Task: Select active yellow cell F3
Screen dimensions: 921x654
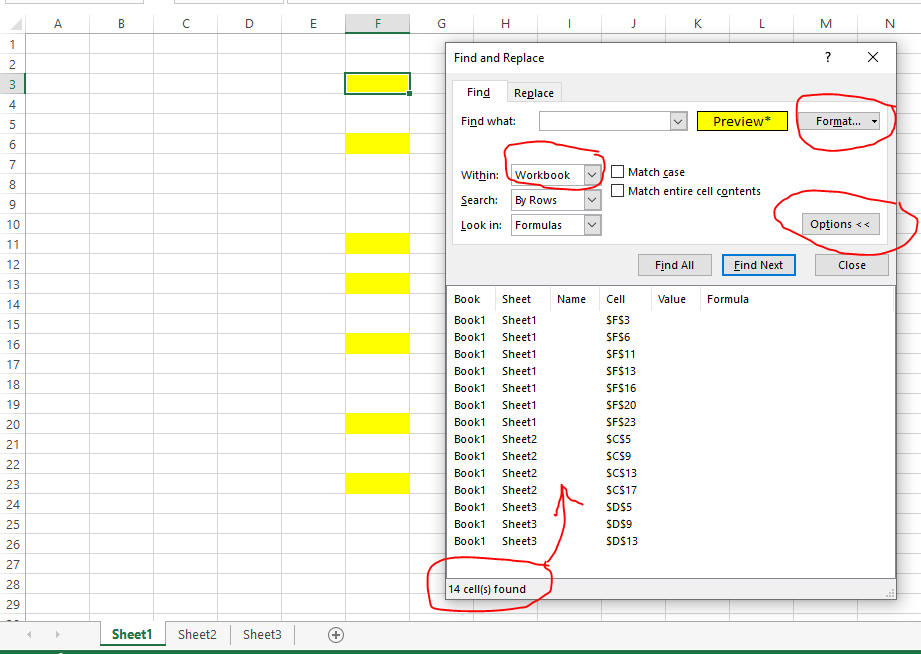Action: tap(377, 83)
